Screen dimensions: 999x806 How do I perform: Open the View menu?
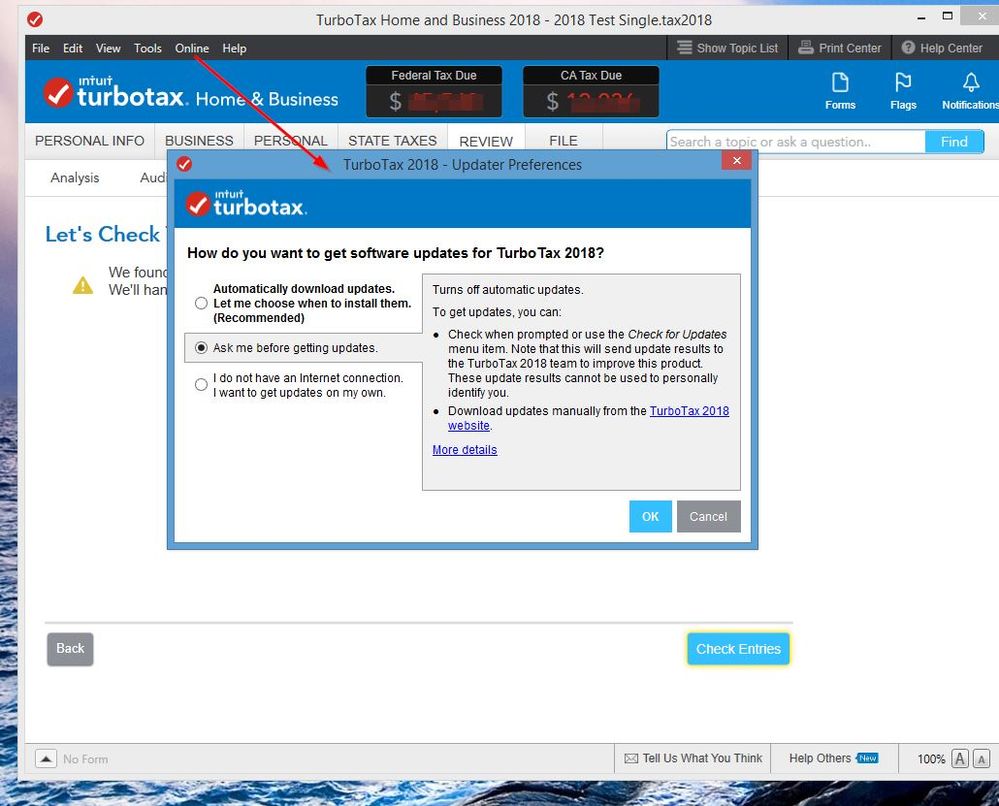tap(108, 48)
